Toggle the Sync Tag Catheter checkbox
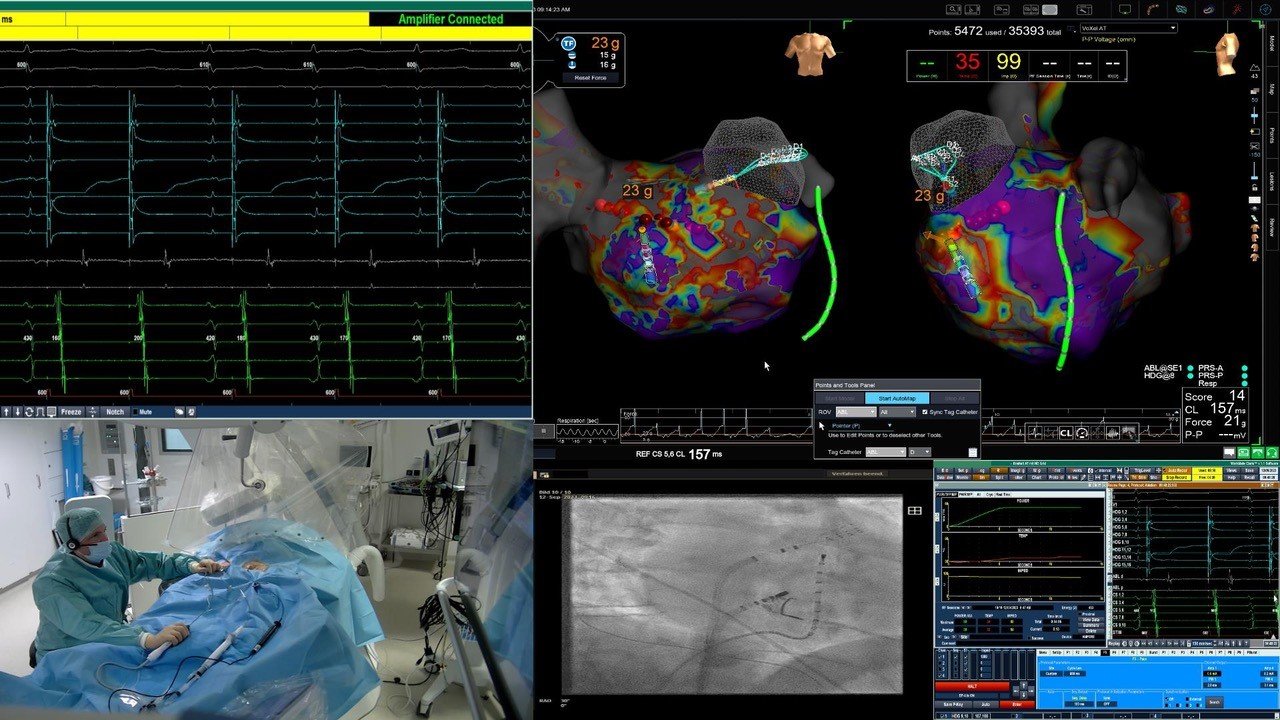 [x=924, y=412]
